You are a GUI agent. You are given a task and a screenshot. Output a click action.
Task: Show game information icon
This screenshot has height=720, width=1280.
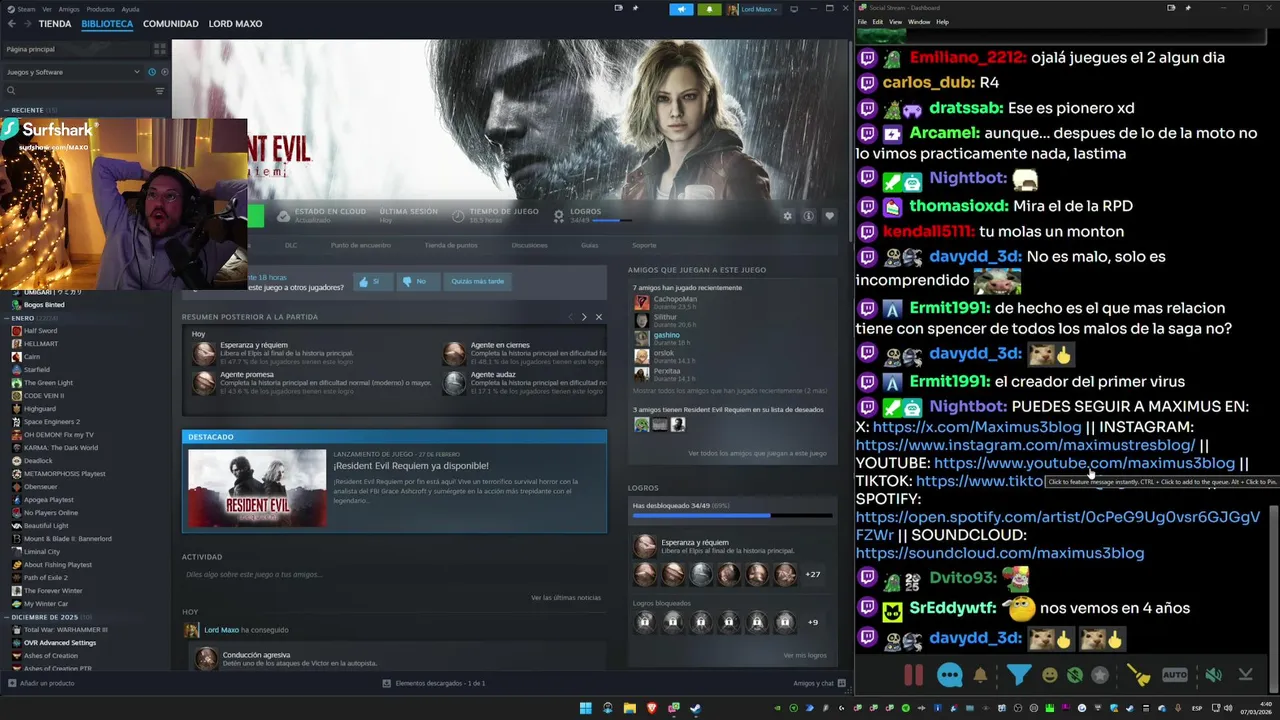pos(808,216)
